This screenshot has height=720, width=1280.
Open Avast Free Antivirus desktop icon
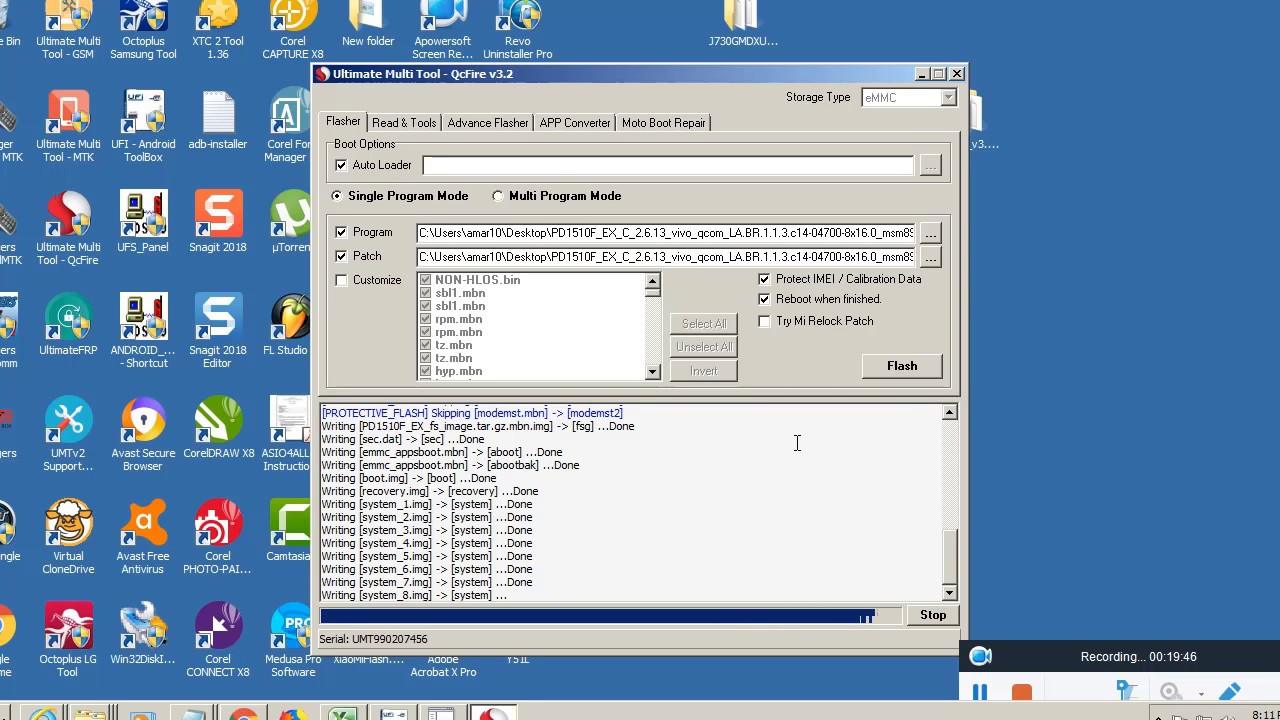pyautogui.click(x=143, y=539)
